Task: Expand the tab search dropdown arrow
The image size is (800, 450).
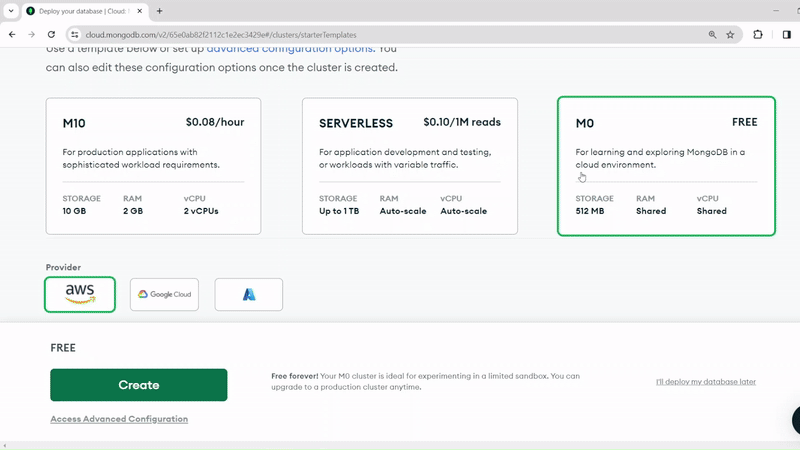Action: click(10, 11)
